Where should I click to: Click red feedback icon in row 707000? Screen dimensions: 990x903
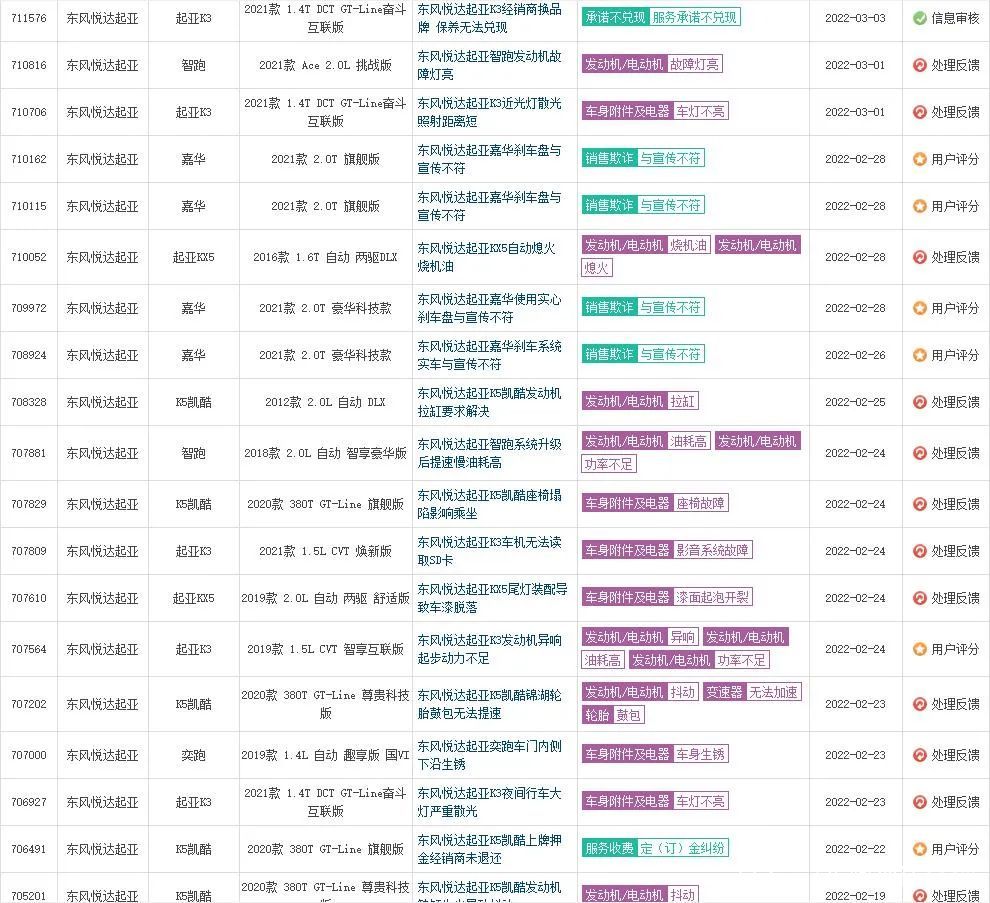pyautogui.click(x=919, y=755)
